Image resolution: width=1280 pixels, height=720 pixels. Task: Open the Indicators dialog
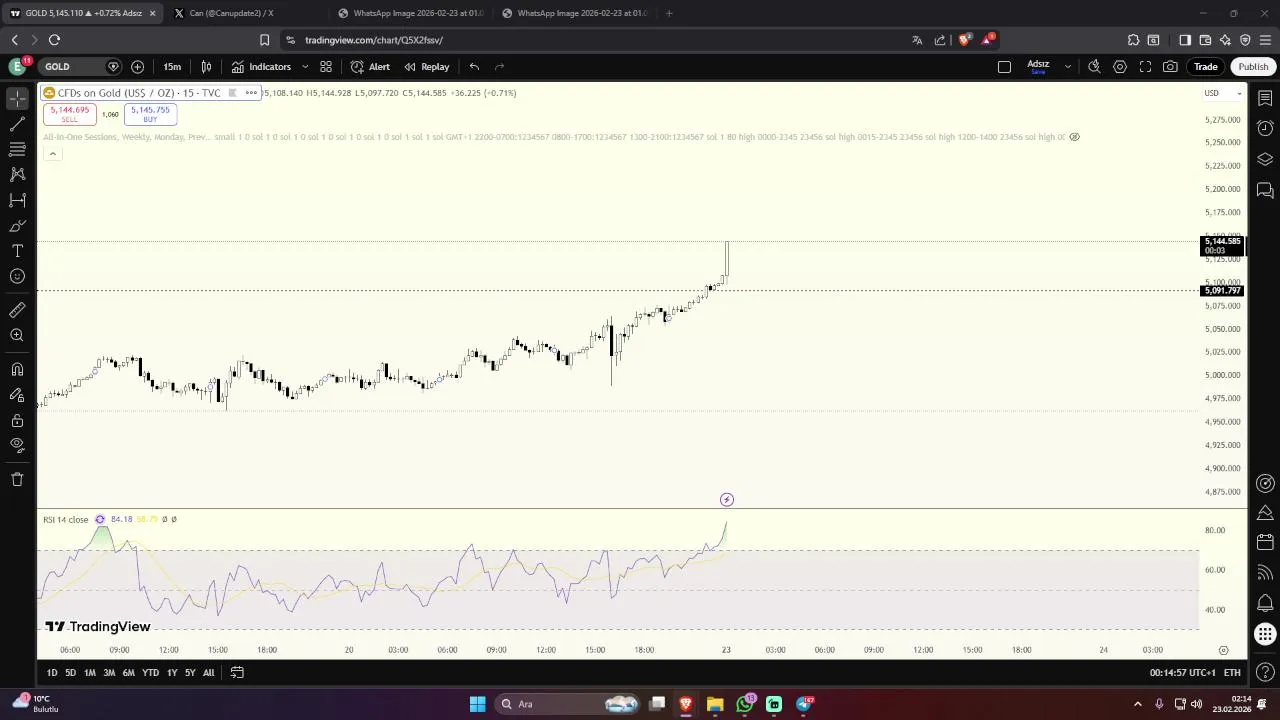pos(261,67)
